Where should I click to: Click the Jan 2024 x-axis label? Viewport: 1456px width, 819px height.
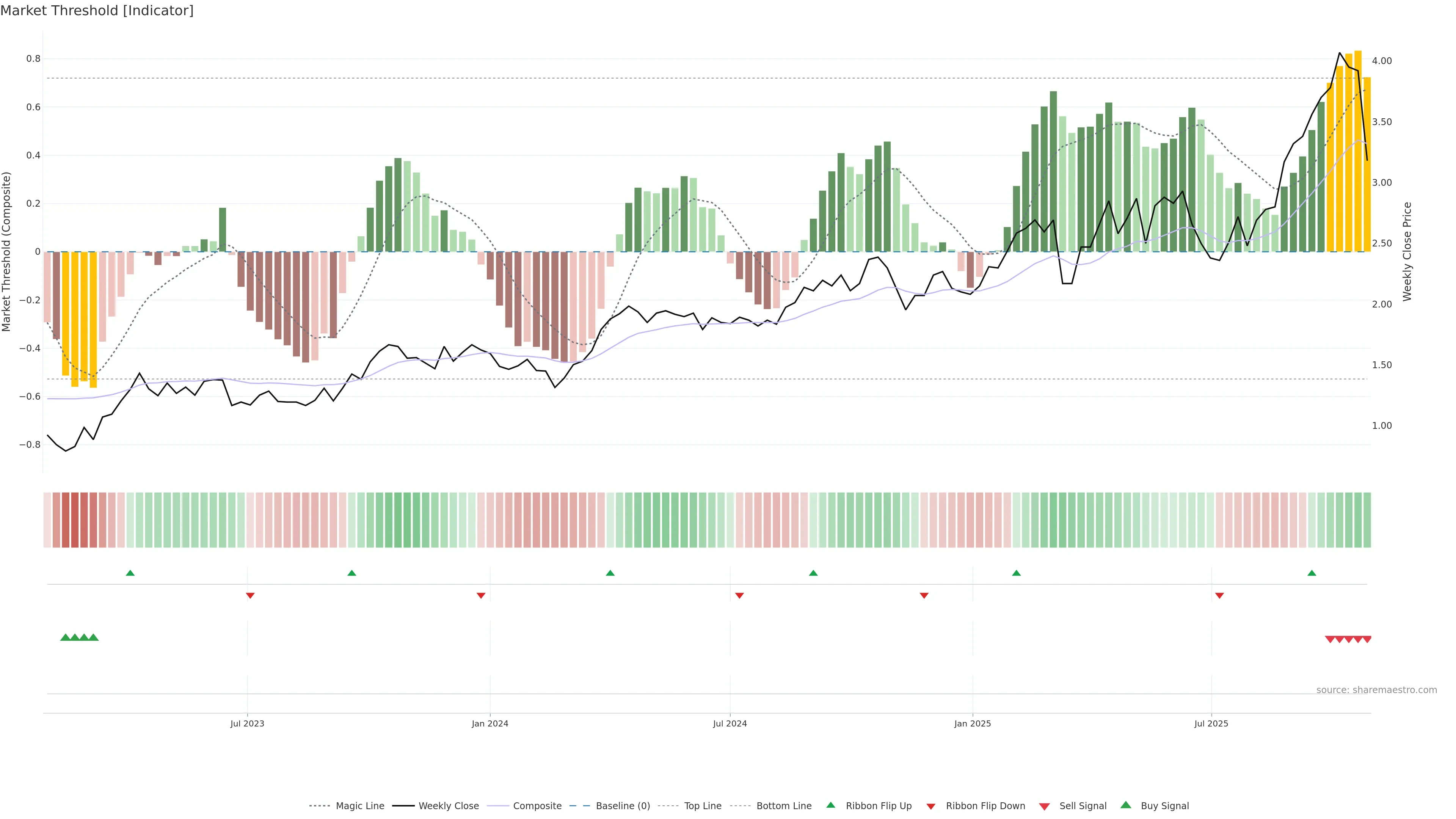coord(490,723)
